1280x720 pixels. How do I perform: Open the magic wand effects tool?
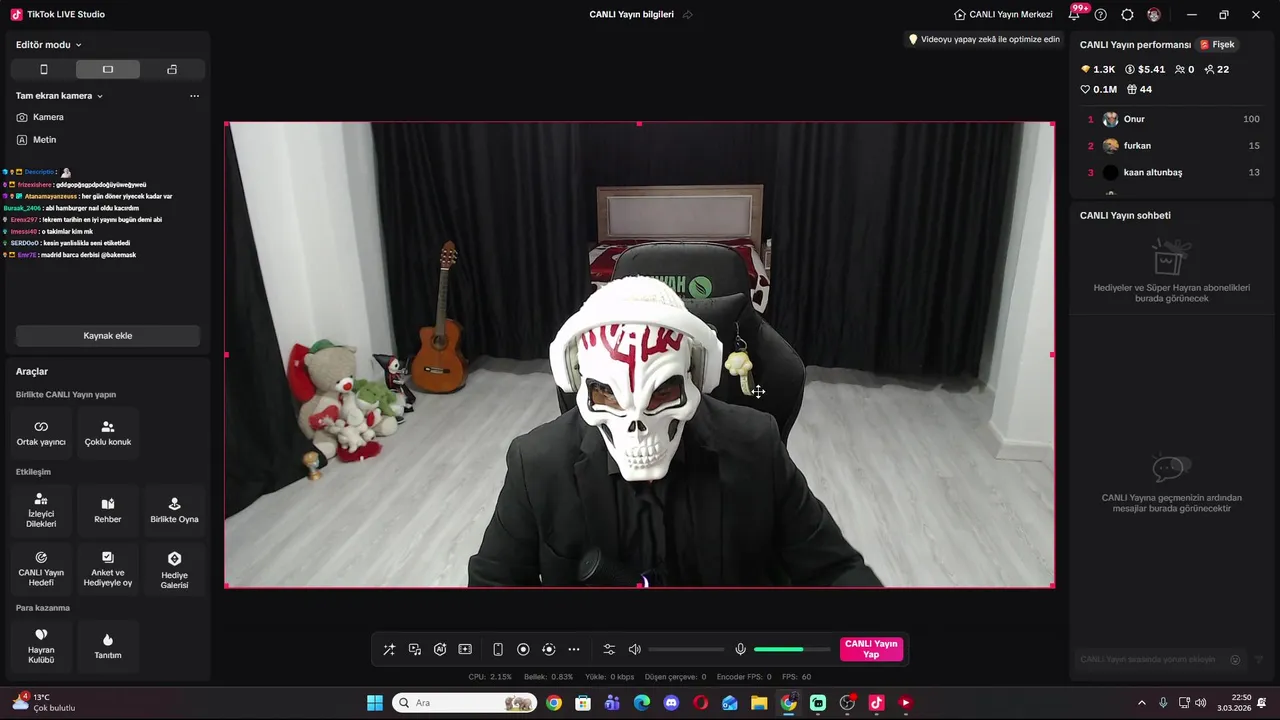[x=389, y=649]
